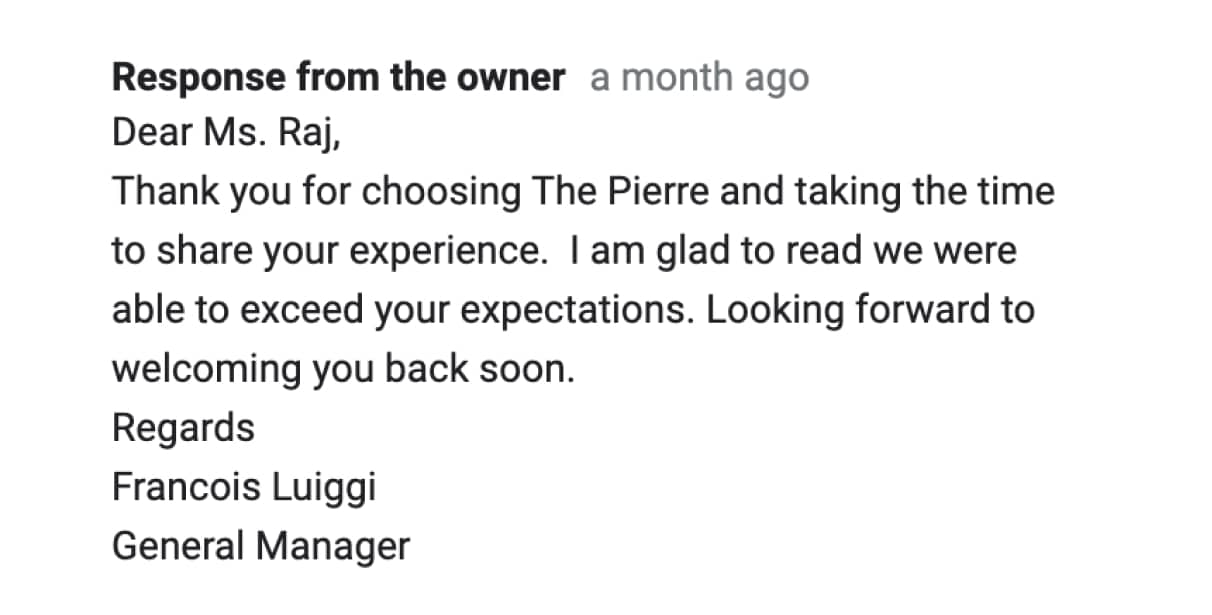The height and width of the screenshot is (615, 1212).
Task: Click the "Regards" sign-off line
Action: click(183, 429)
